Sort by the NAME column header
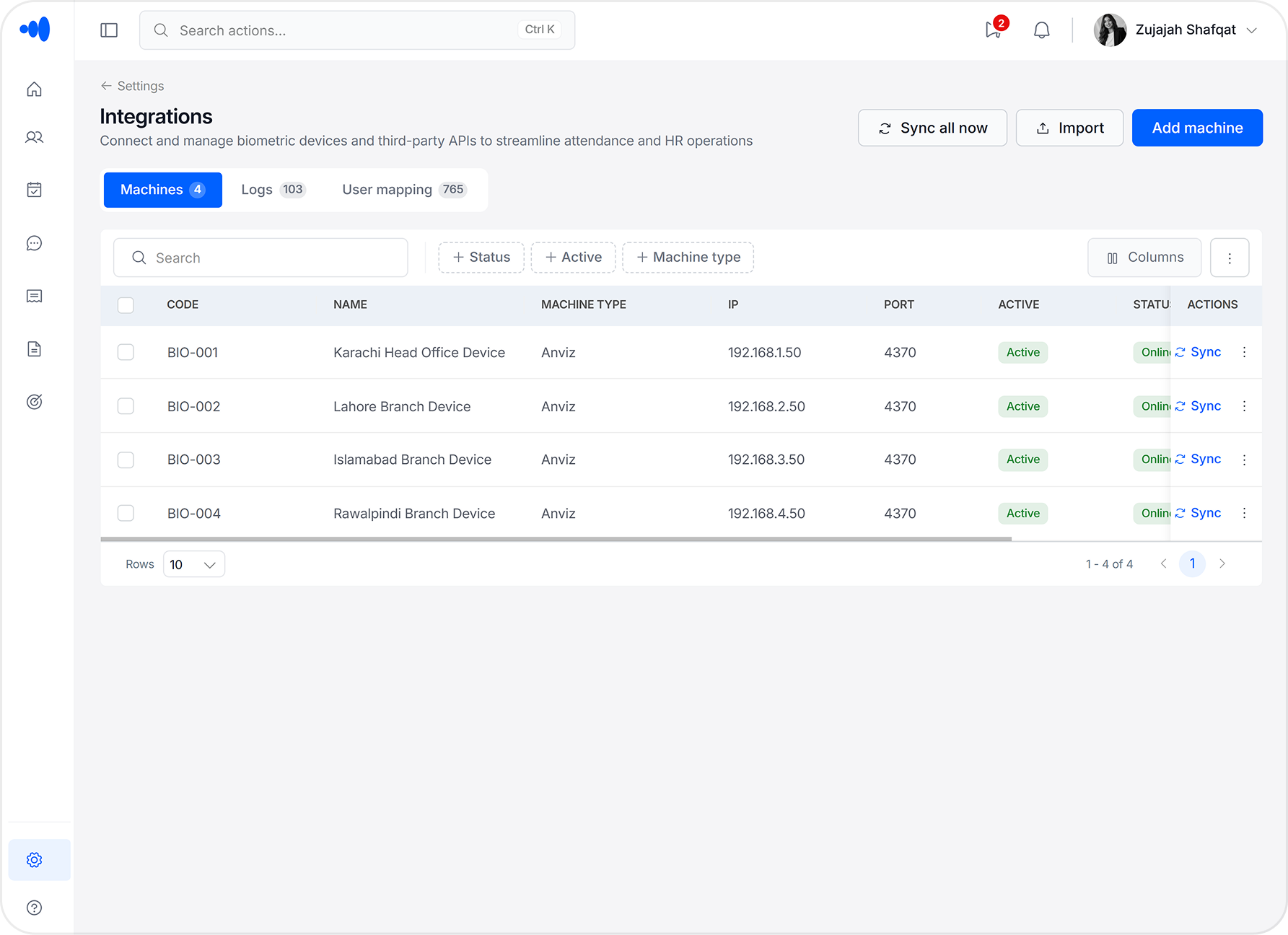Viewport: 1288px width, 935px height. 350,304
